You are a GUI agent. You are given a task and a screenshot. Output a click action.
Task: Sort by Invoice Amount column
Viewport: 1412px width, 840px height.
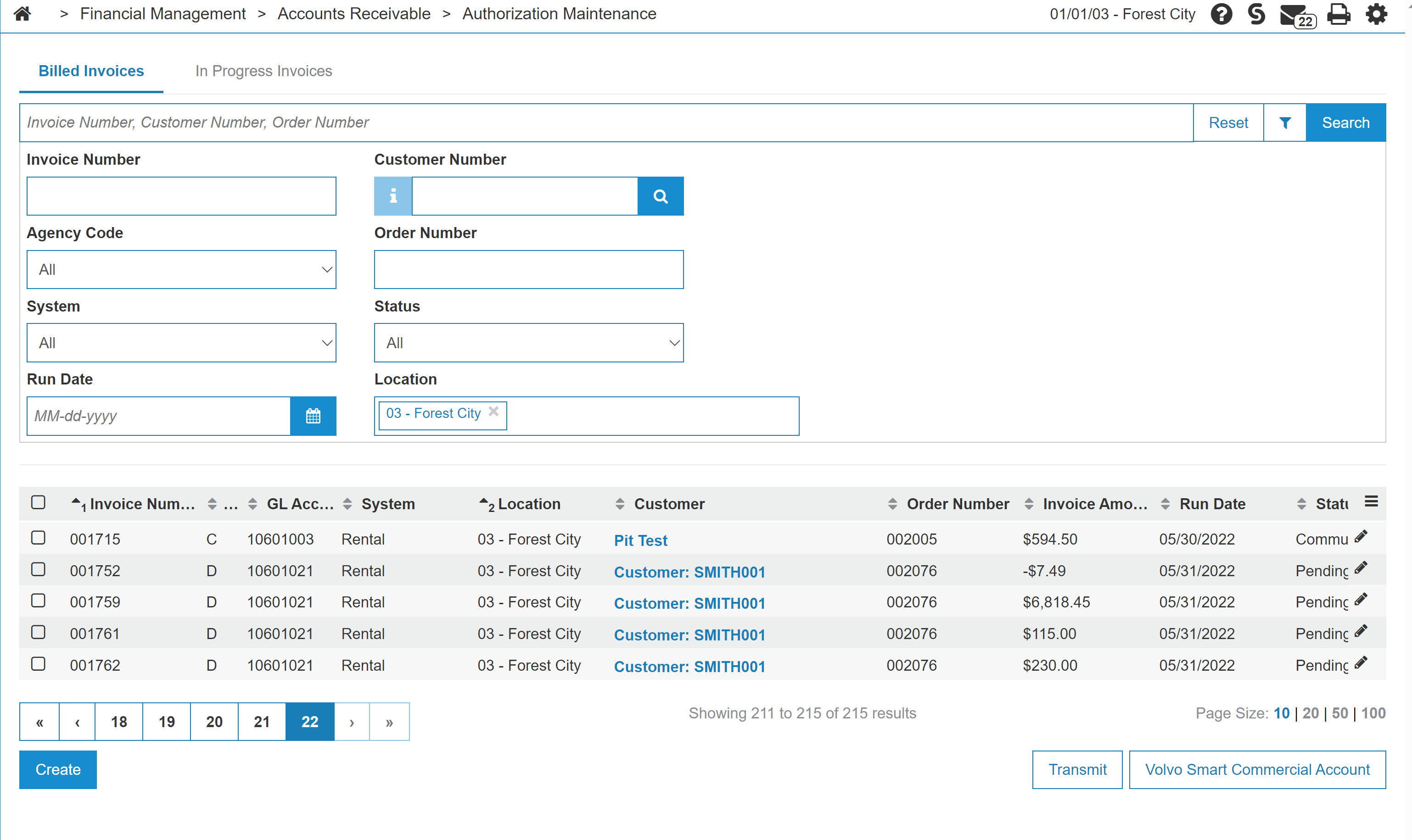coord(1086,504)
